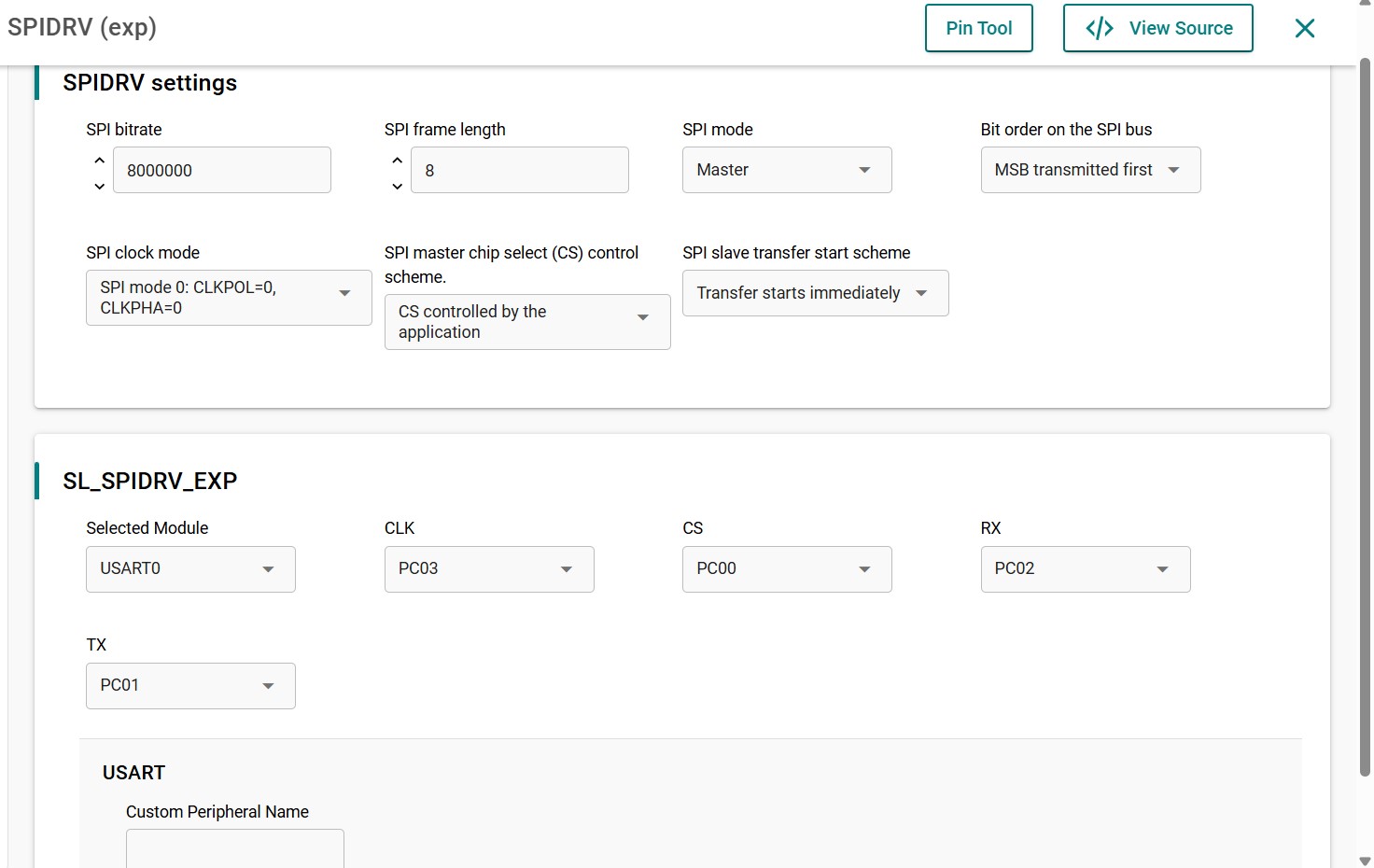Screen dimensions: 1374x868
Task: Open the TX pin dropdown
Action: coord(190,686)
